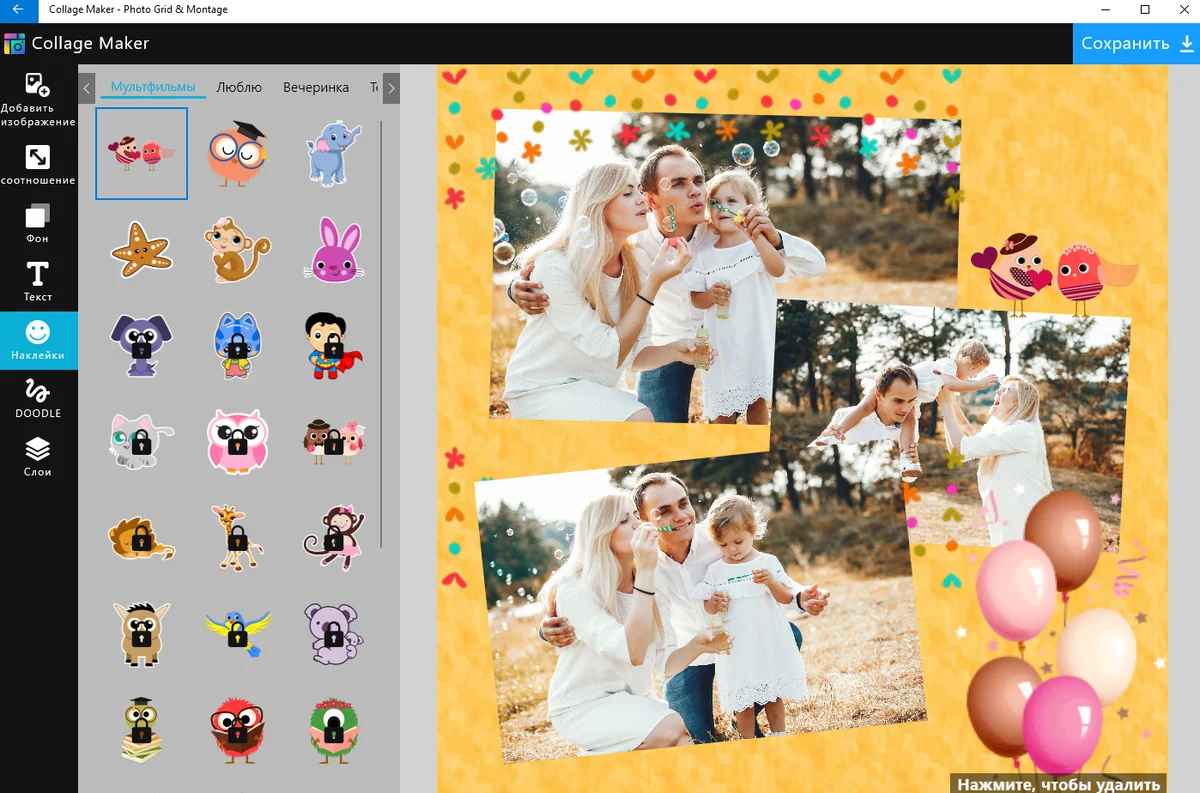The height and width of the screenshot is (793, 1200).
Task: Switch to the Мультфильмы tab
Action: pyautogui.click(x=153, y=87)
